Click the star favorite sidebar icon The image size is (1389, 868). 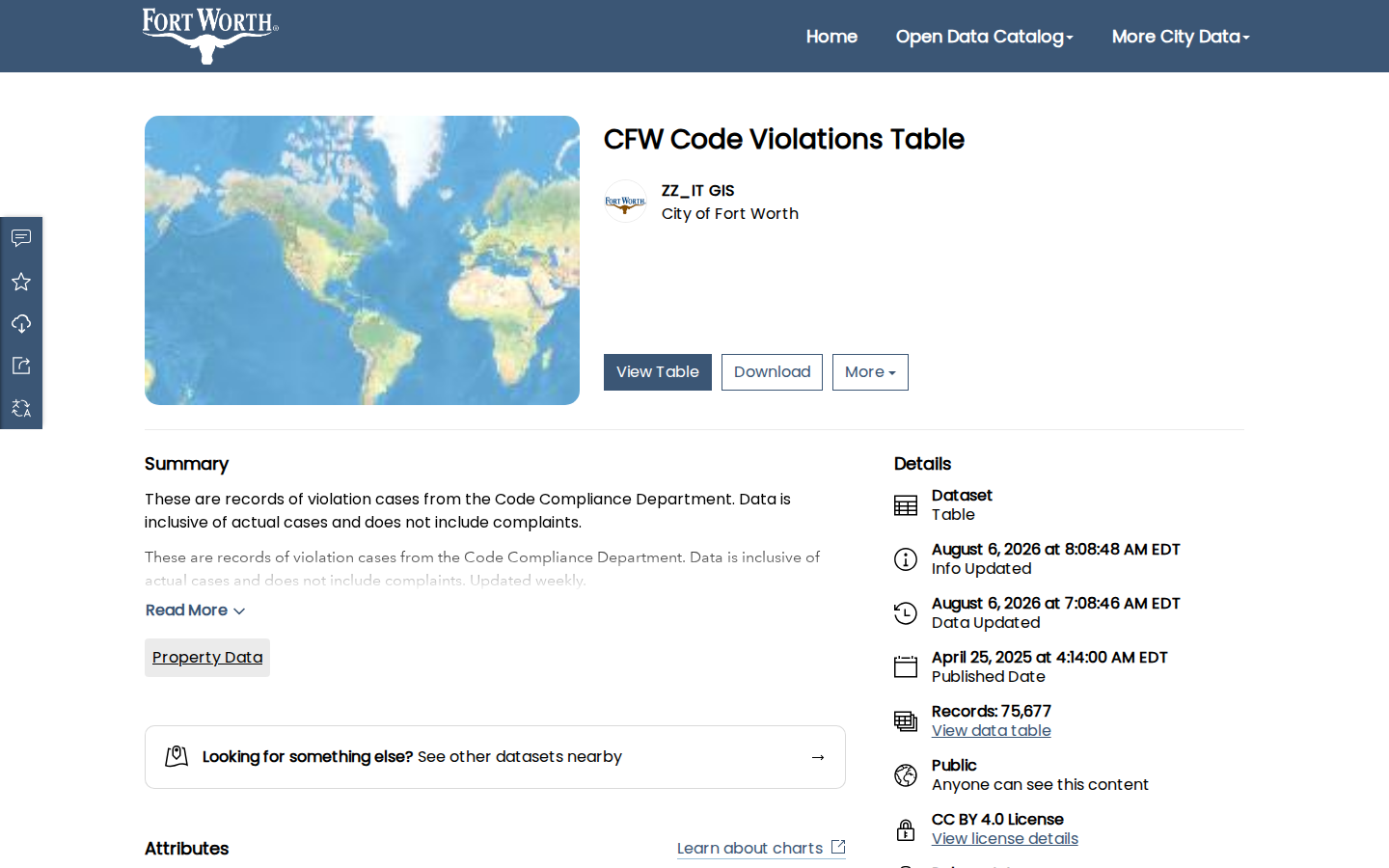point(21,282)
